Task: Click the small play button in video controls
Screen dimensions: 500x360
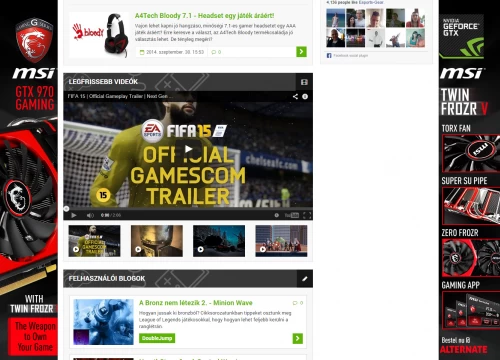Action: (74, 215)
